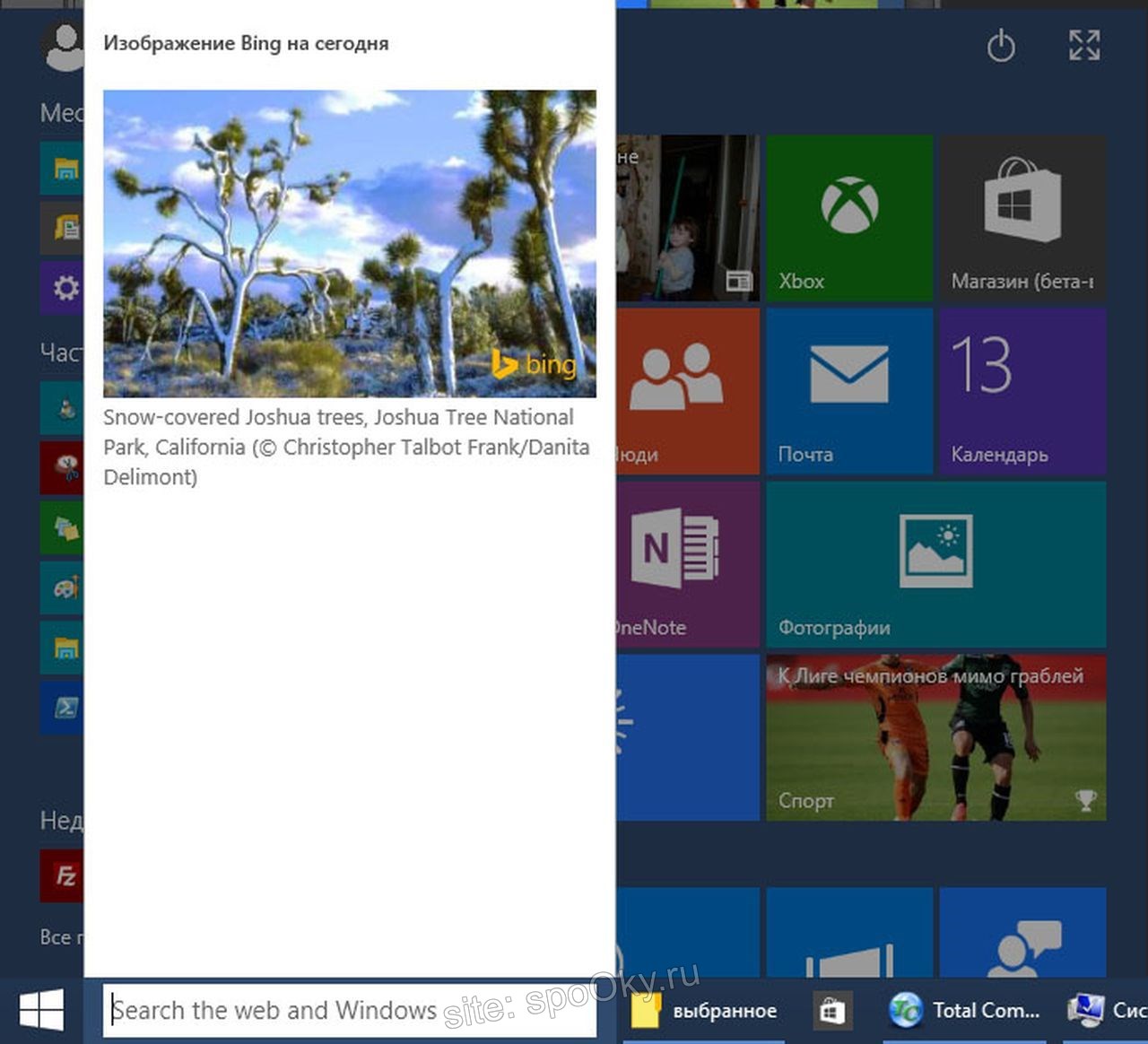The image size is (1148, 1044).
Task: Focus the Search the web and Windows box
Action: [350, 1011]
